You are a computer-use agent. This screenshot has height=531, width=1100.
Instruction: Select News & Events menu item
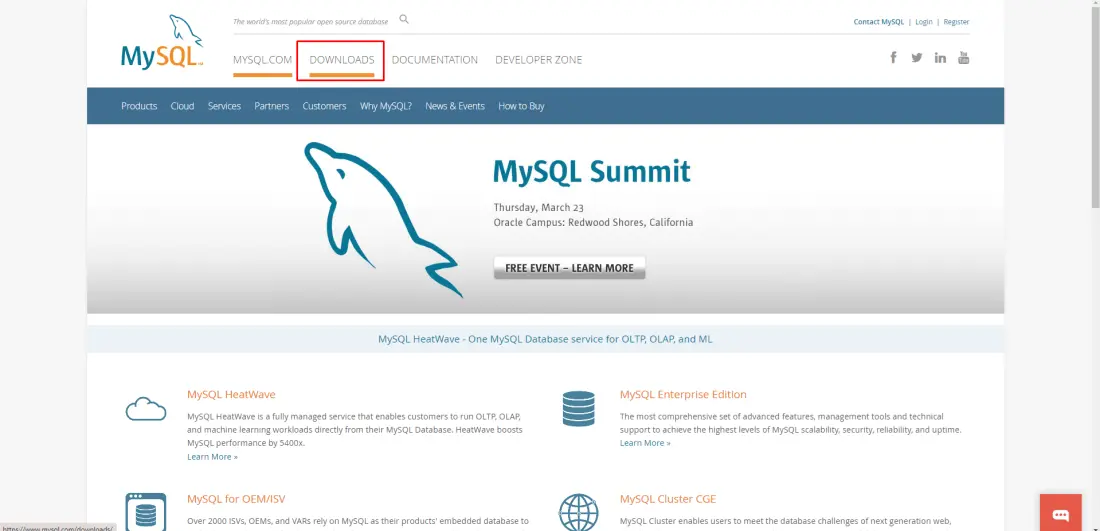[455, 106]
